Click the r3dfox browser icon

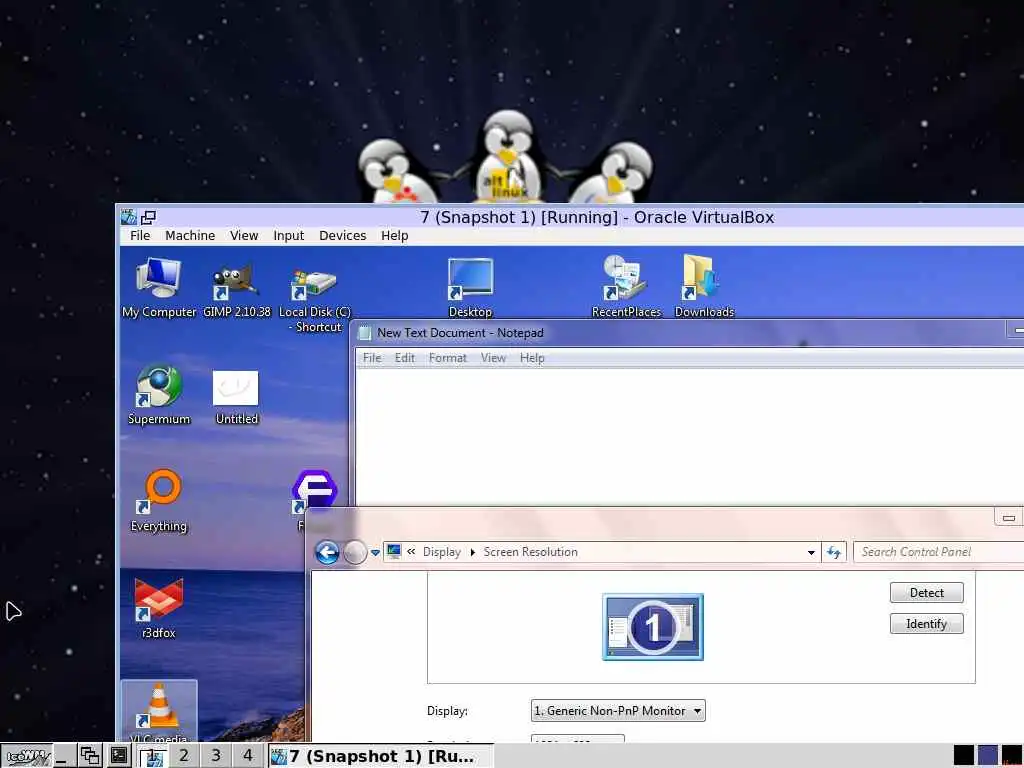[x=159, y=609]
